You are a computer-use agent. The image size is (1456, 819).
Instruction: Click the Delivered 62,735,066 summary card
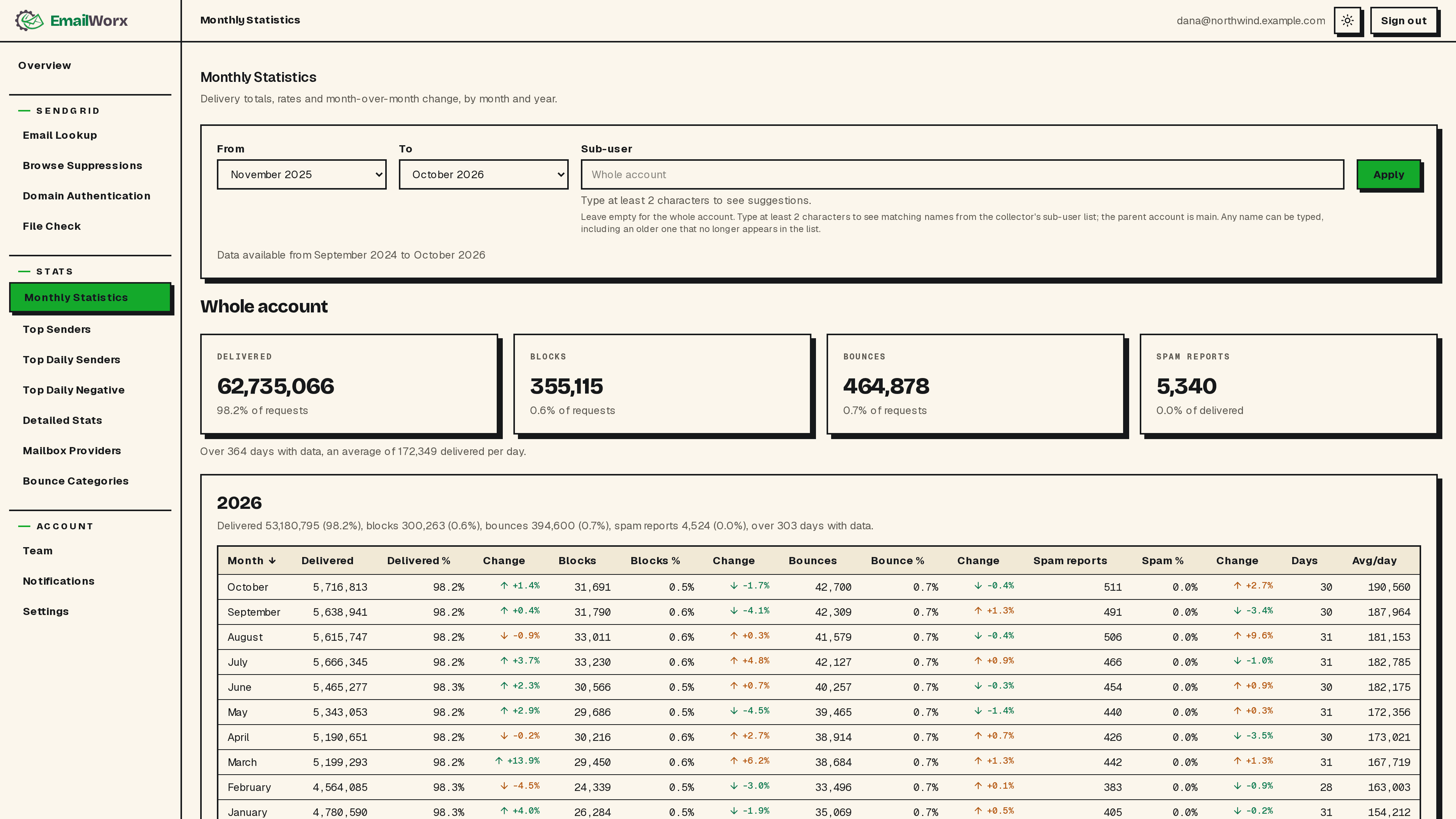[x=349, y=384]
